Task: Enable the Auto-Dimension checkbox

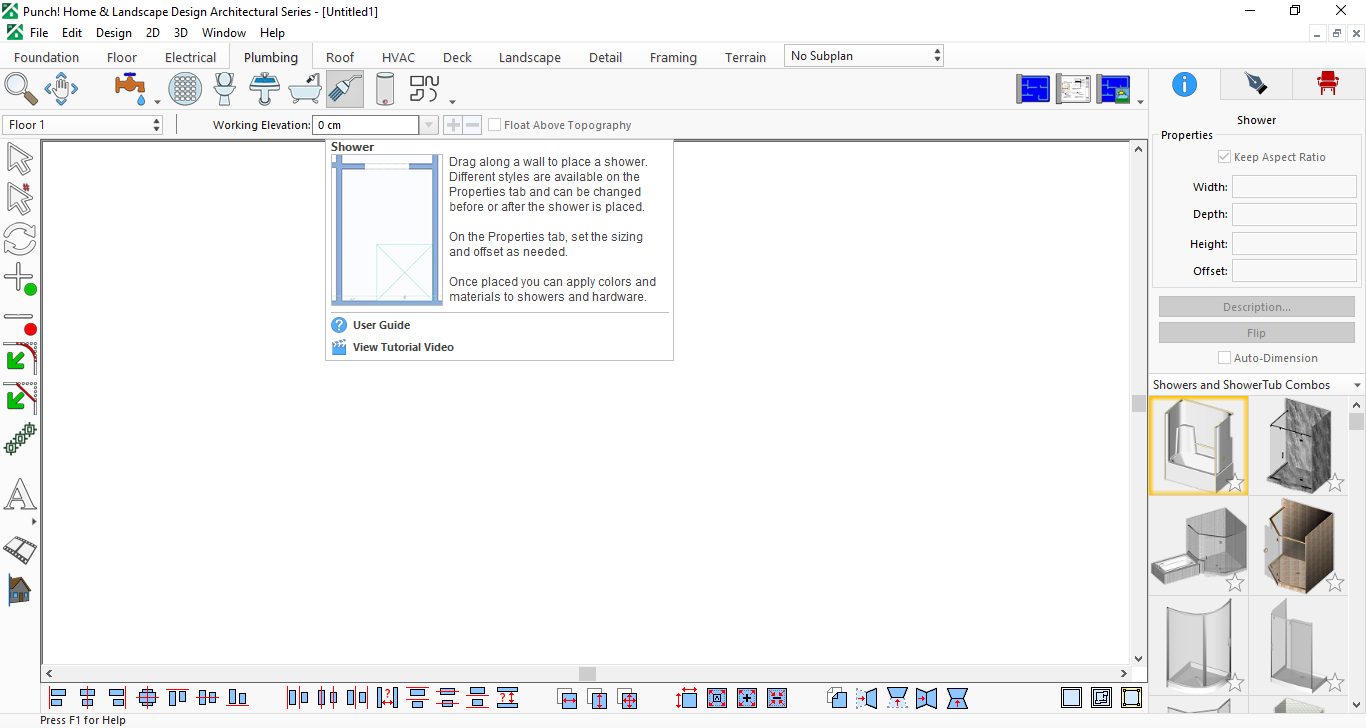Action: click(x=1224, y=358)
